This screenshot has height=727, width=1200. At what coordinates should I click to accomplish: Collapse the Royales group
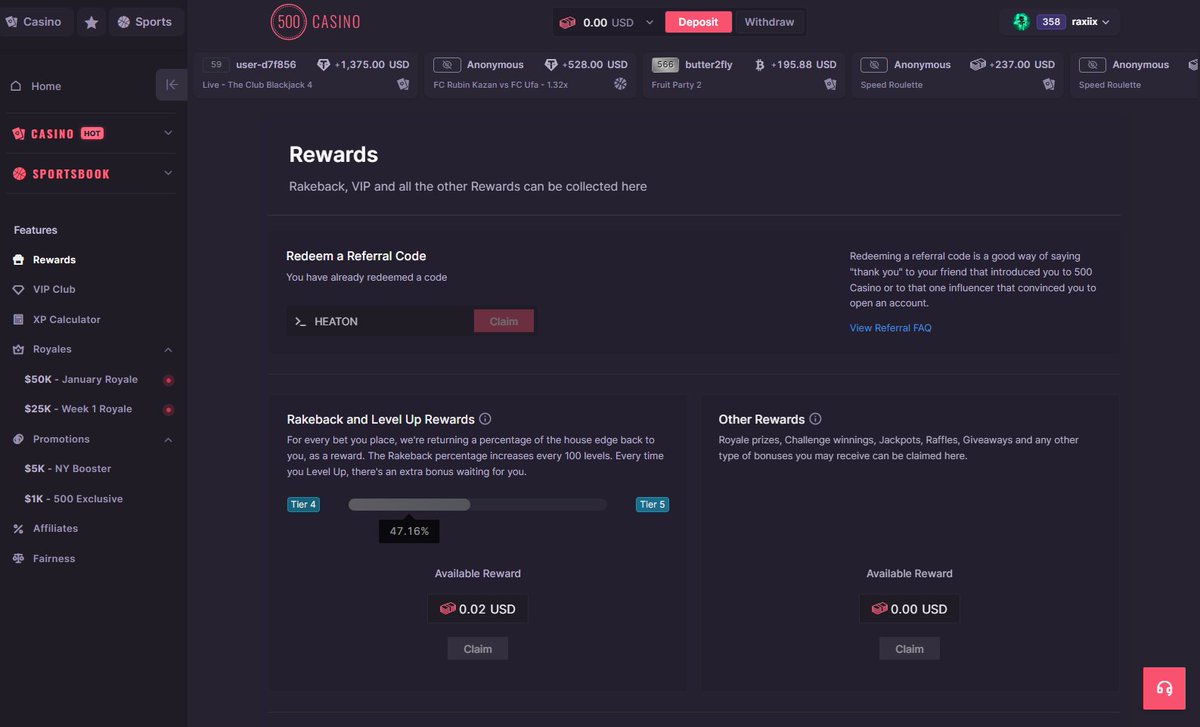(x=168, y=349)
